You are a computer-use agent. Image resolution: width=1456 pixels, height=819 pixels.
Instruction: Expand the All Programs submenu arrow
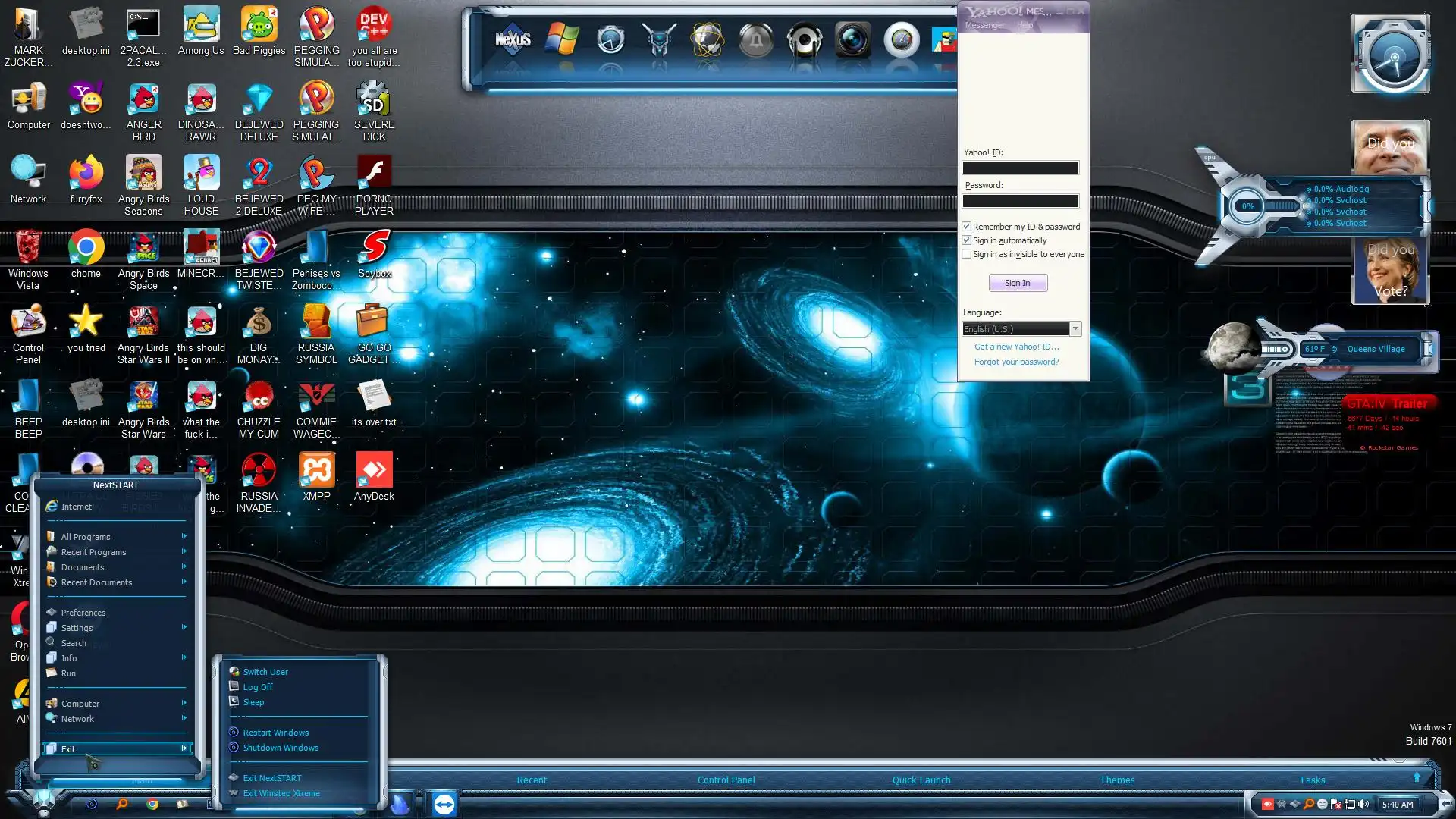click(184, 537)
